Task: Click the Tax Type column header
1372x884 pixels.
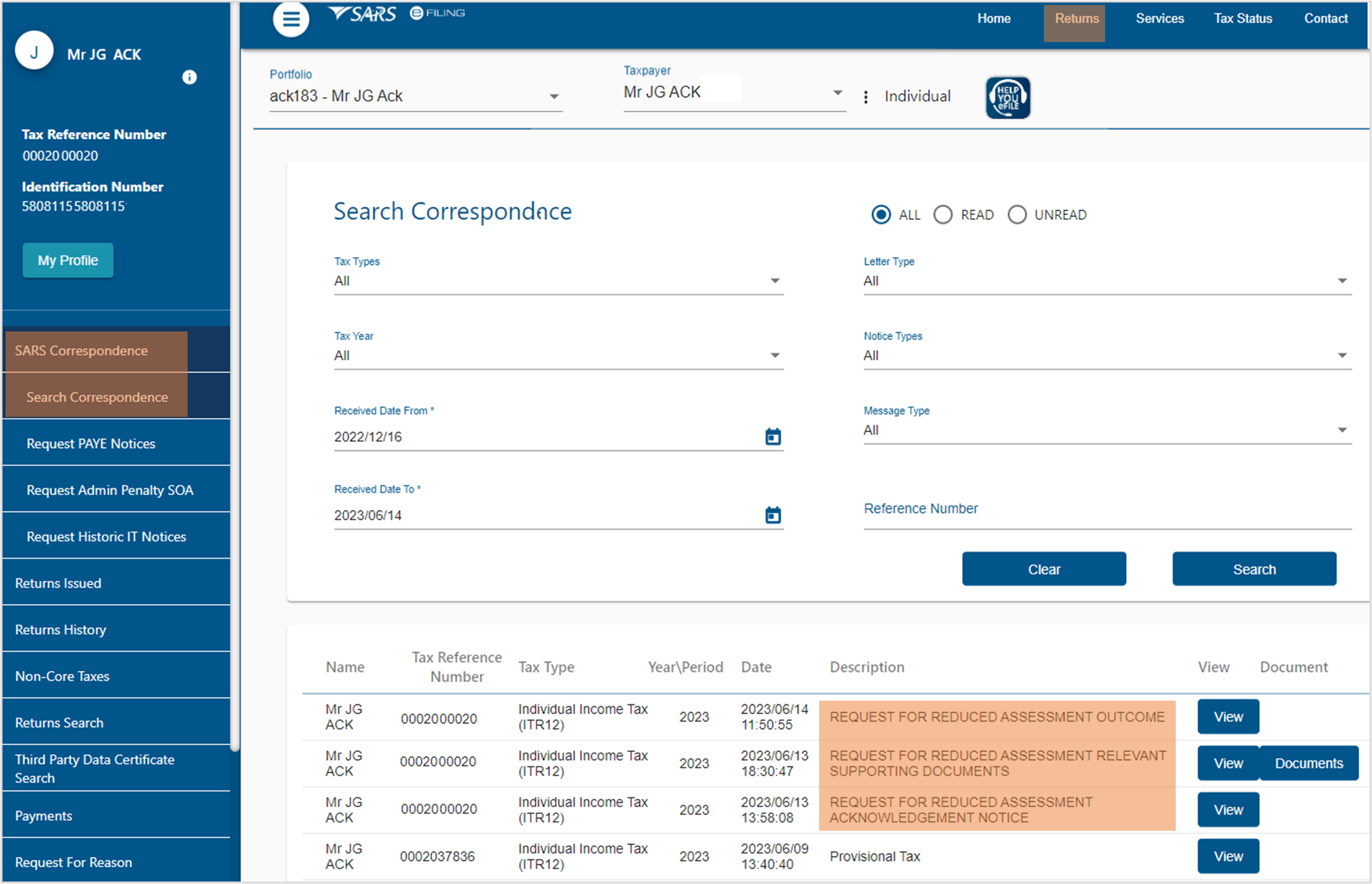Action: pyautogui.click(x=546, y=667)
